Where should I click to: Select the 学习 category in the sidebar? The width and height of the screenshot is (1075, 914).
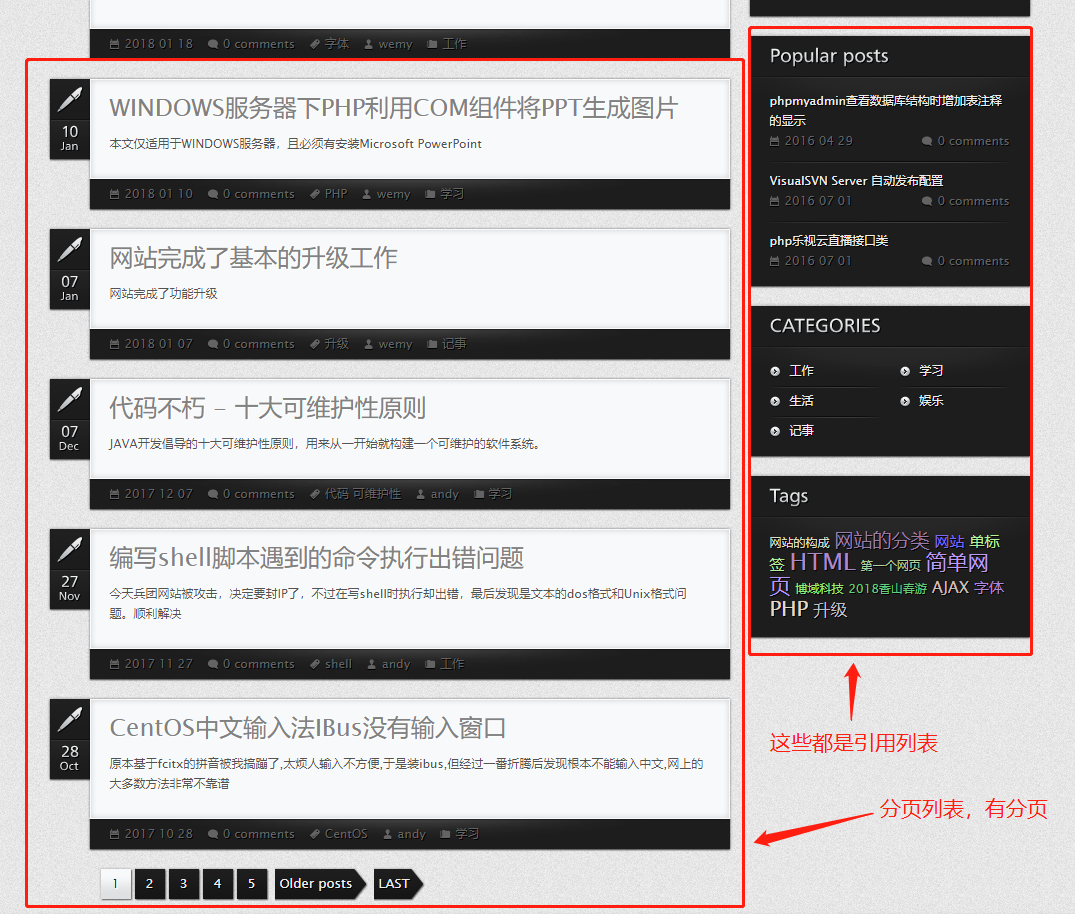931,371
